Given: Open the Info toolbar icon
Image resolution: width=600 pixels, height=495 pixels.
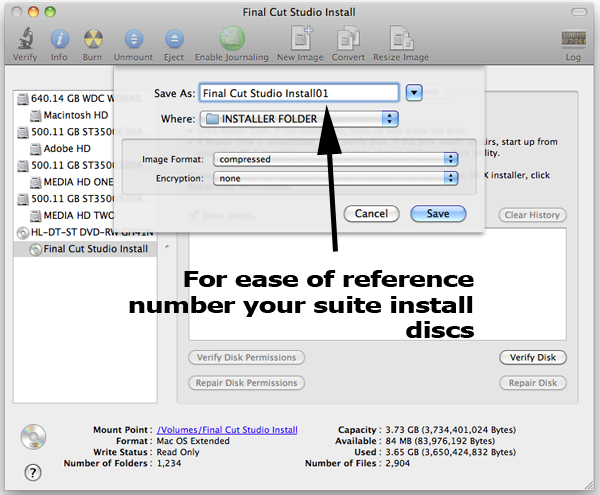Looking at the screenshot, I should click(x=59, y=39).
